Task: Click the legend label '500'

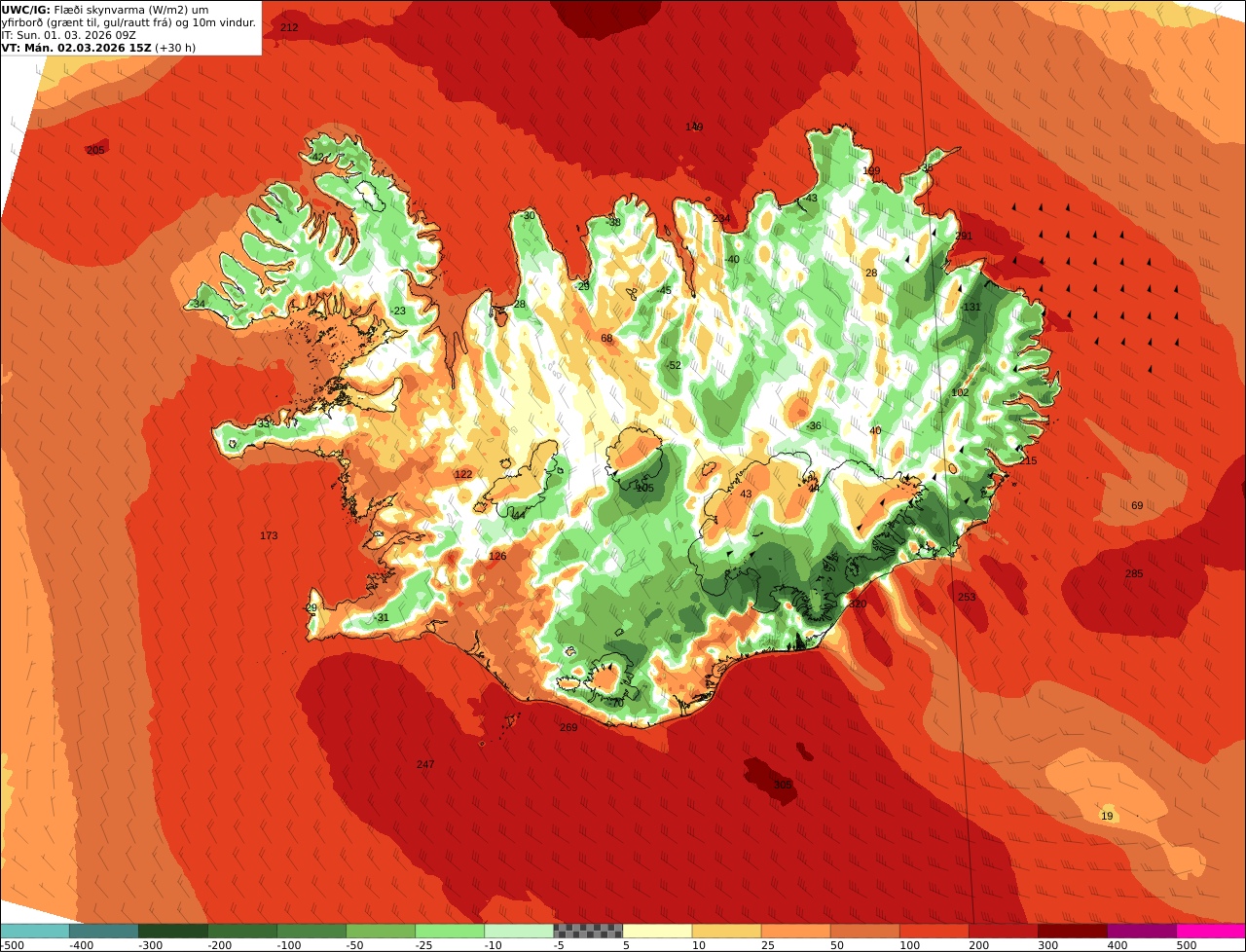Action: 1186,945
